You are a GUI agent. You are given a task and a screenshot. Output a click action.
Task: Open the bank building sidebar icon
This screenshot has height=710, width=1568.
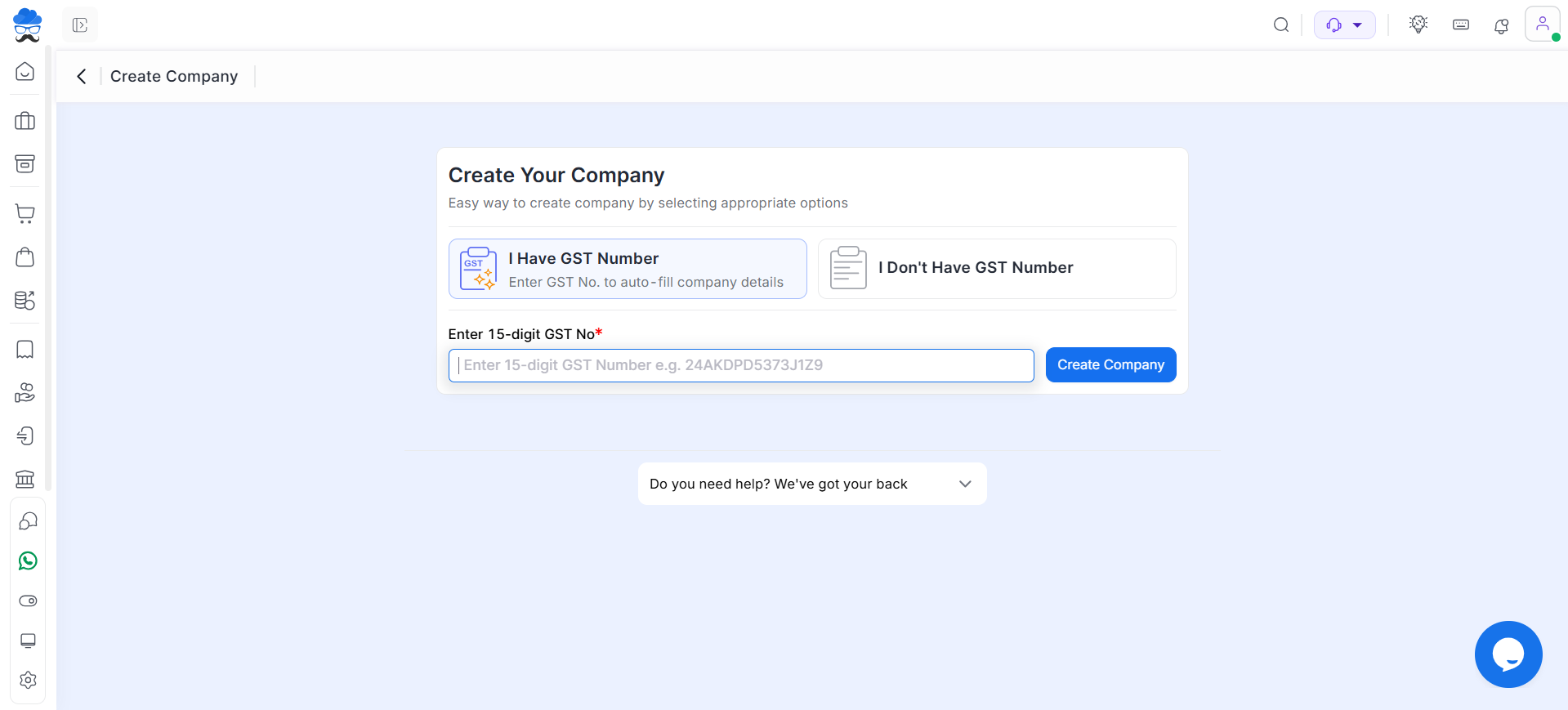25,479
